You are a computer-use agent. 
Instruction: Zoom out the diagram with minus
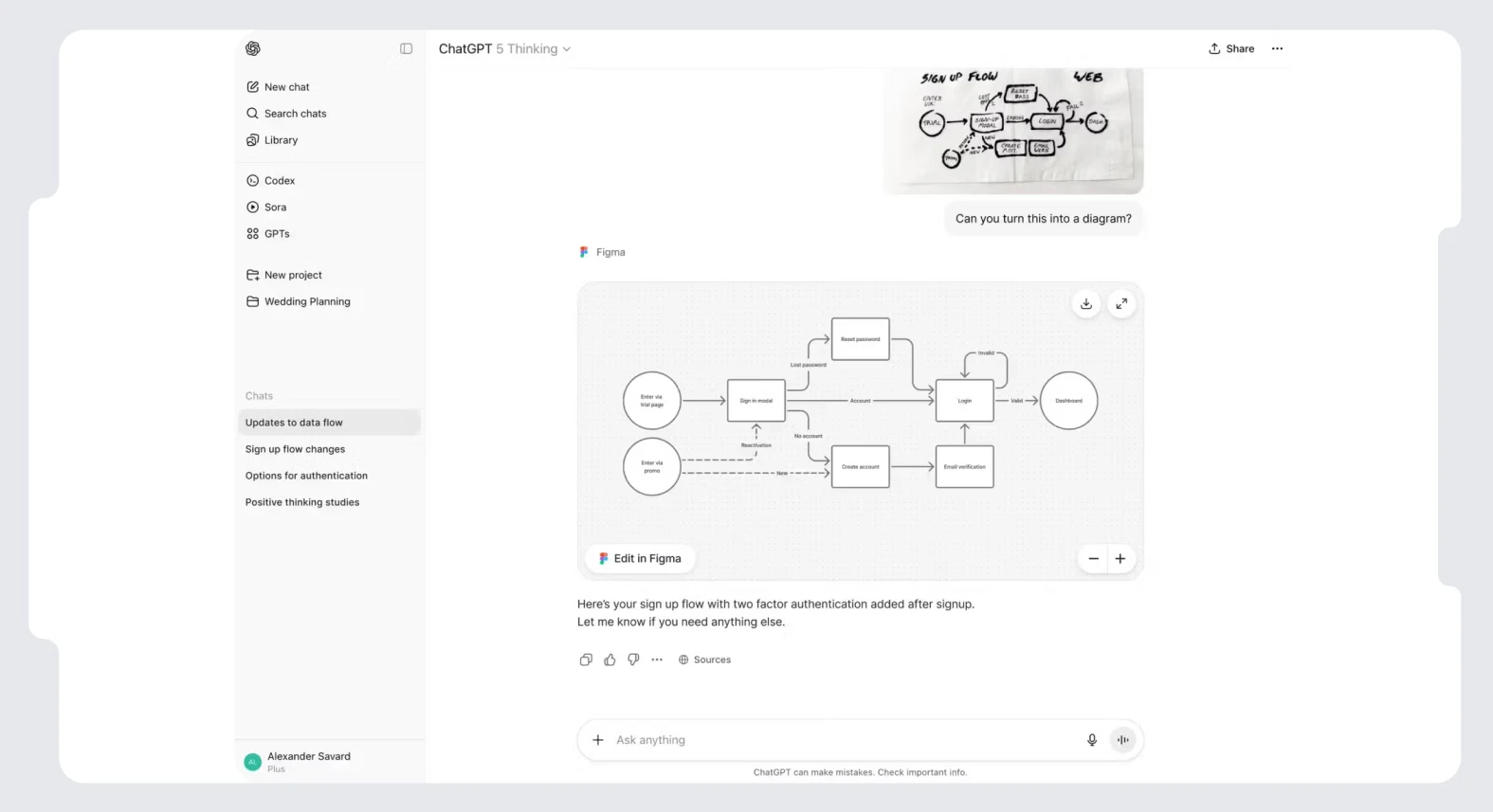(1093, 559)
